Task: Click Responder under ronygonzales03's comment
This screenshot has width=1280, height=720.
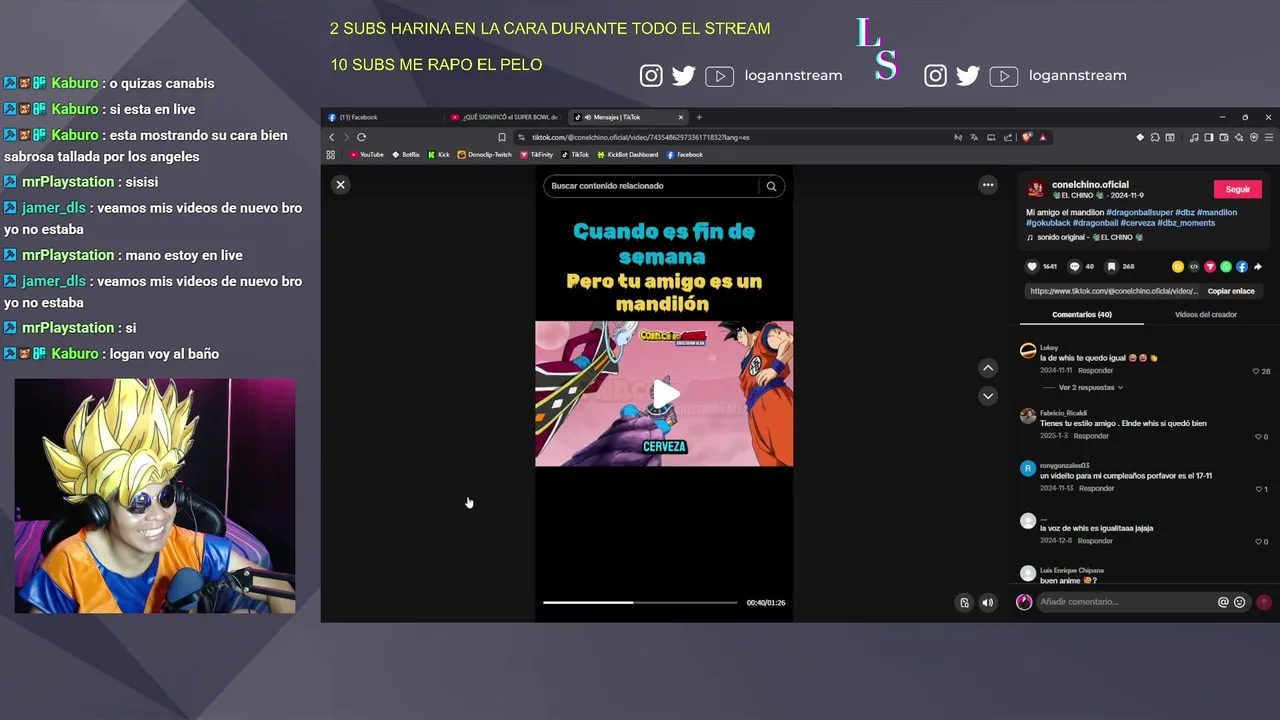Action: [1096, 489]
